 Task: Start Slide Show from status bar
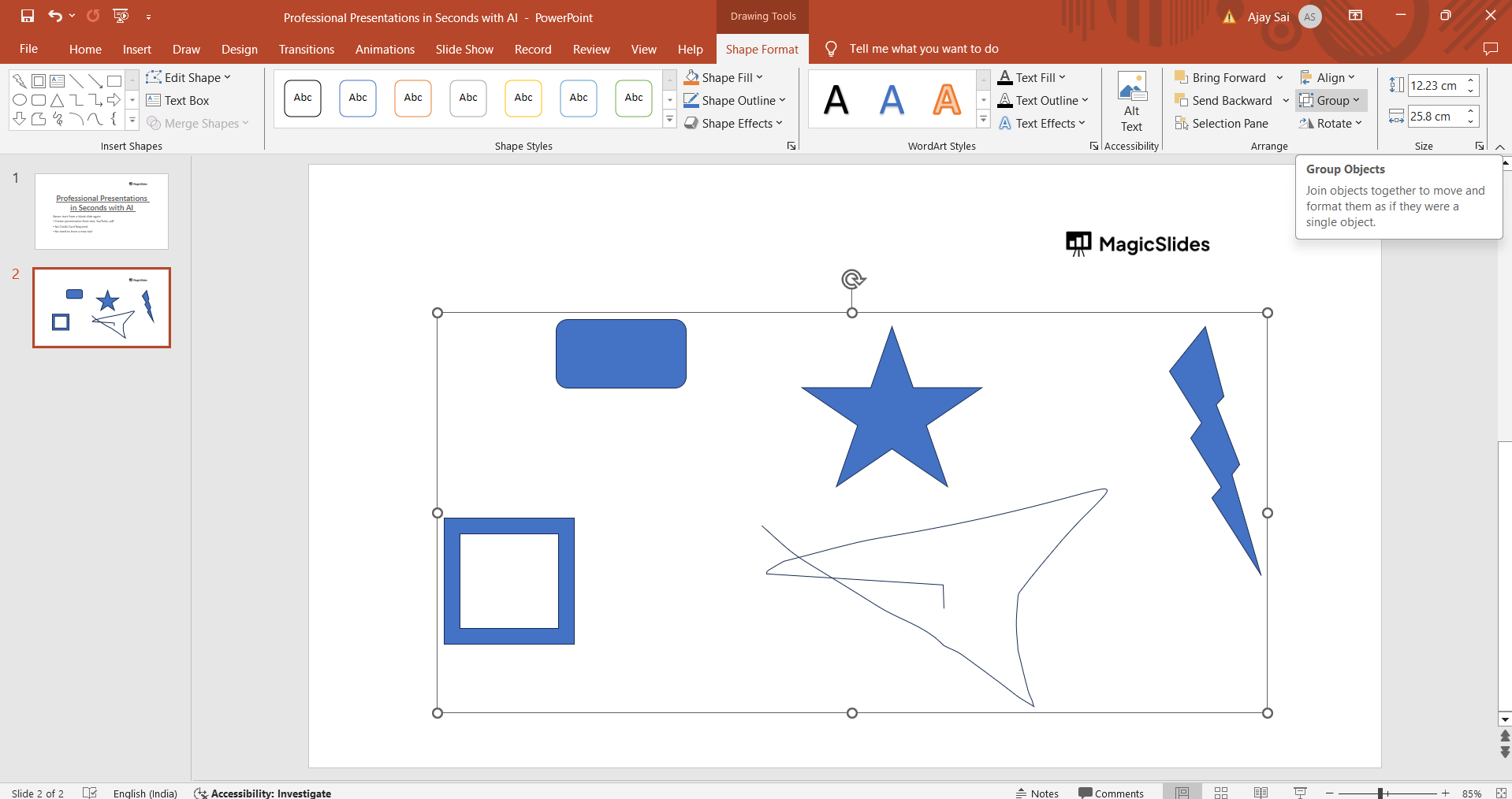pos(1300,793)
